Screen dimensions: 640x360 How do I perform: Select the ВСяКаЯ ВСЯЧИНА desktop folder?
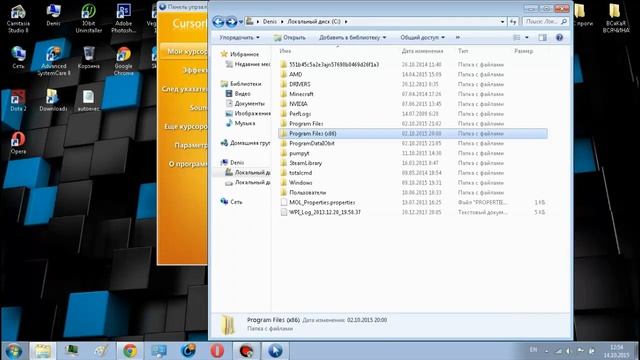(616, 19)
